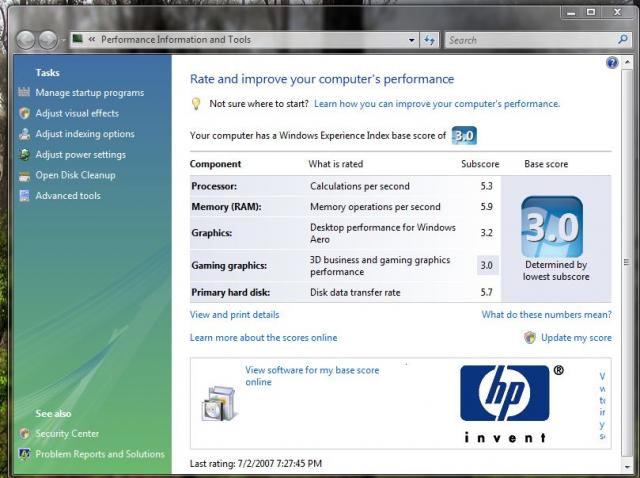Screen dimensions: 640x478
Task: Maximize the window
Action: (x=591, y=13)
